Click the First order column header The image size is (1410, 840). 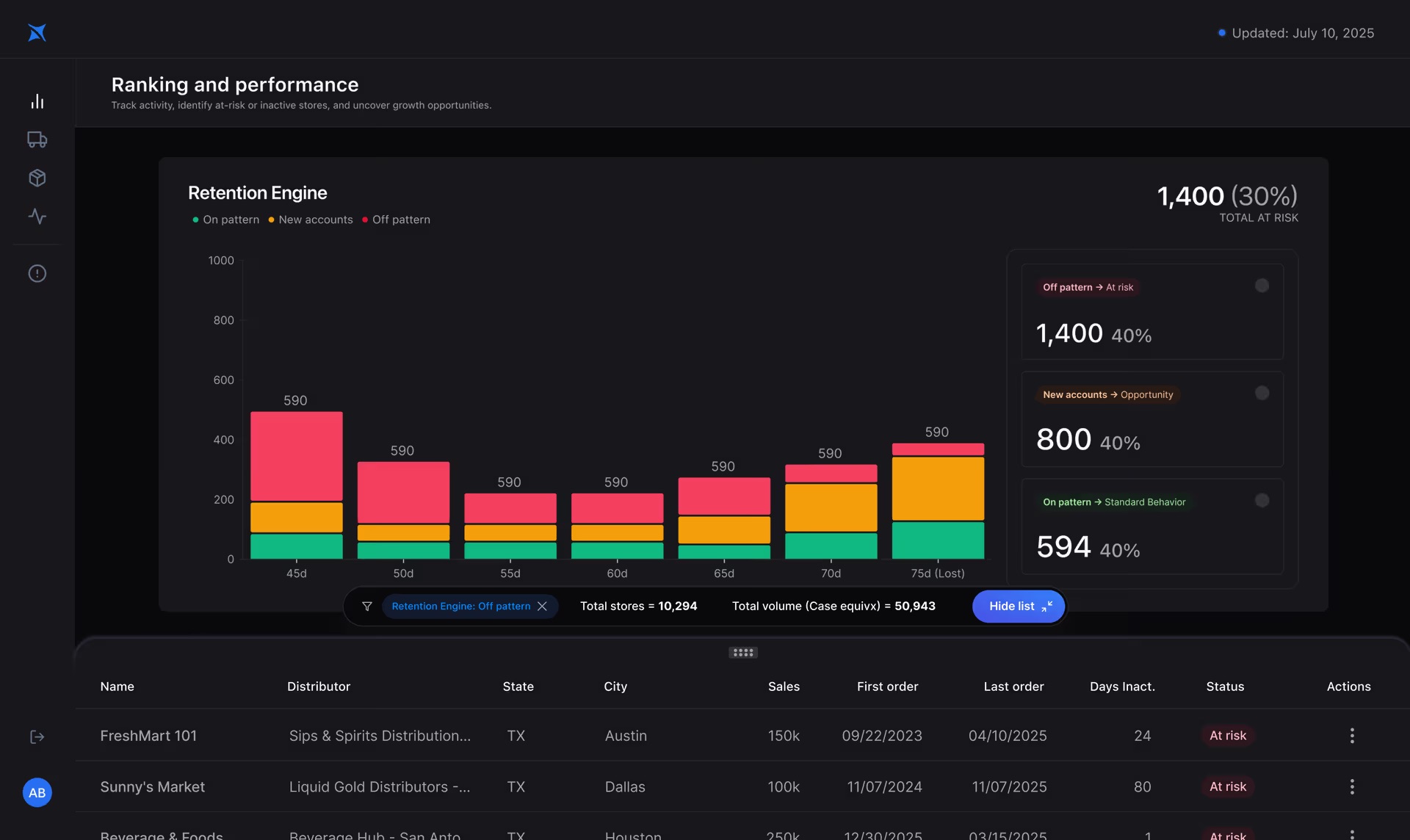[887, 687]
